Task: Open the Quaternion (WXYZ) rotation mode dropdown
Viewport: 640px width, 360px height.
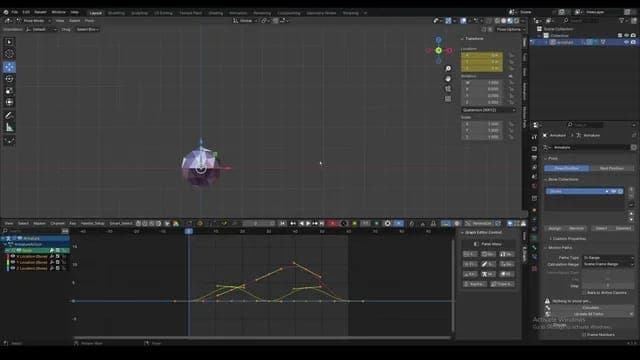Action: coord(488,110)
